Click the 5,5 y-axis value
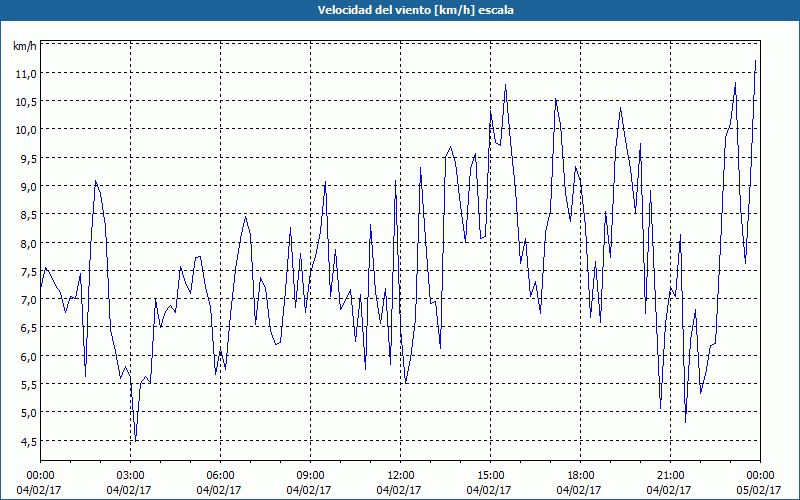 (x=29, y=384)
